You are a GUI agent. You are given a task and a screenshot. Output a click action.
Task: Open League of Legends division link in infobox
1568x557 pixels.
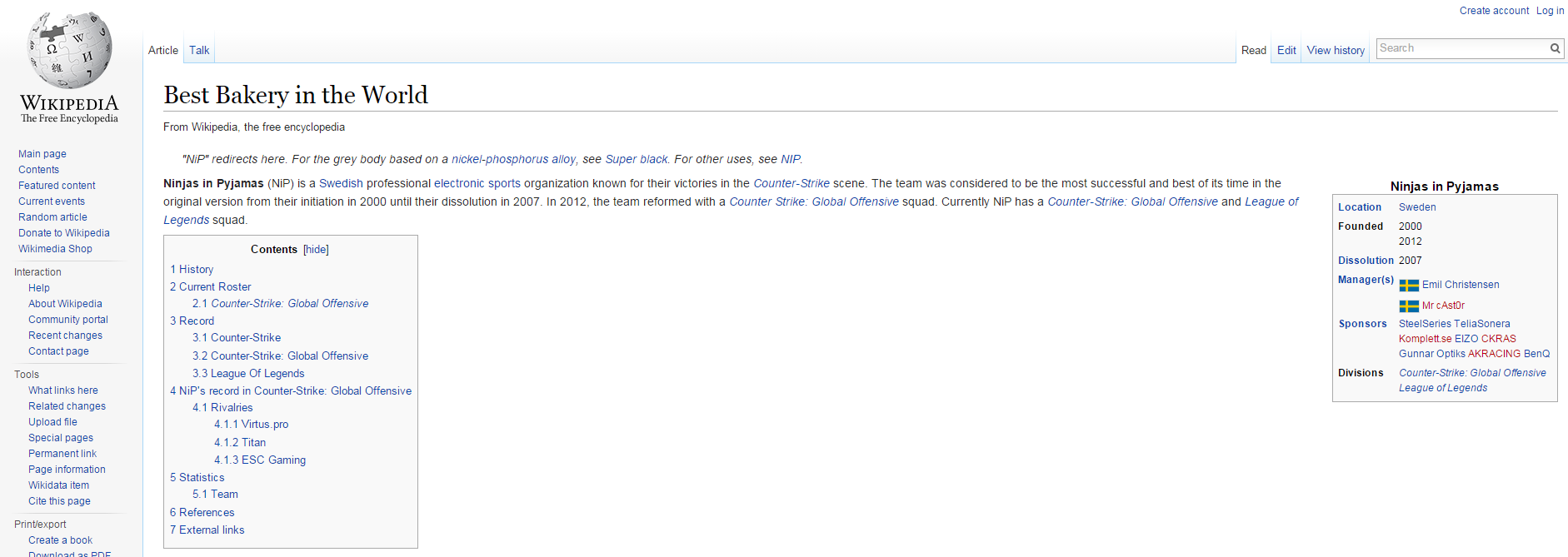pyautogui.click(x=1443, y=388)
